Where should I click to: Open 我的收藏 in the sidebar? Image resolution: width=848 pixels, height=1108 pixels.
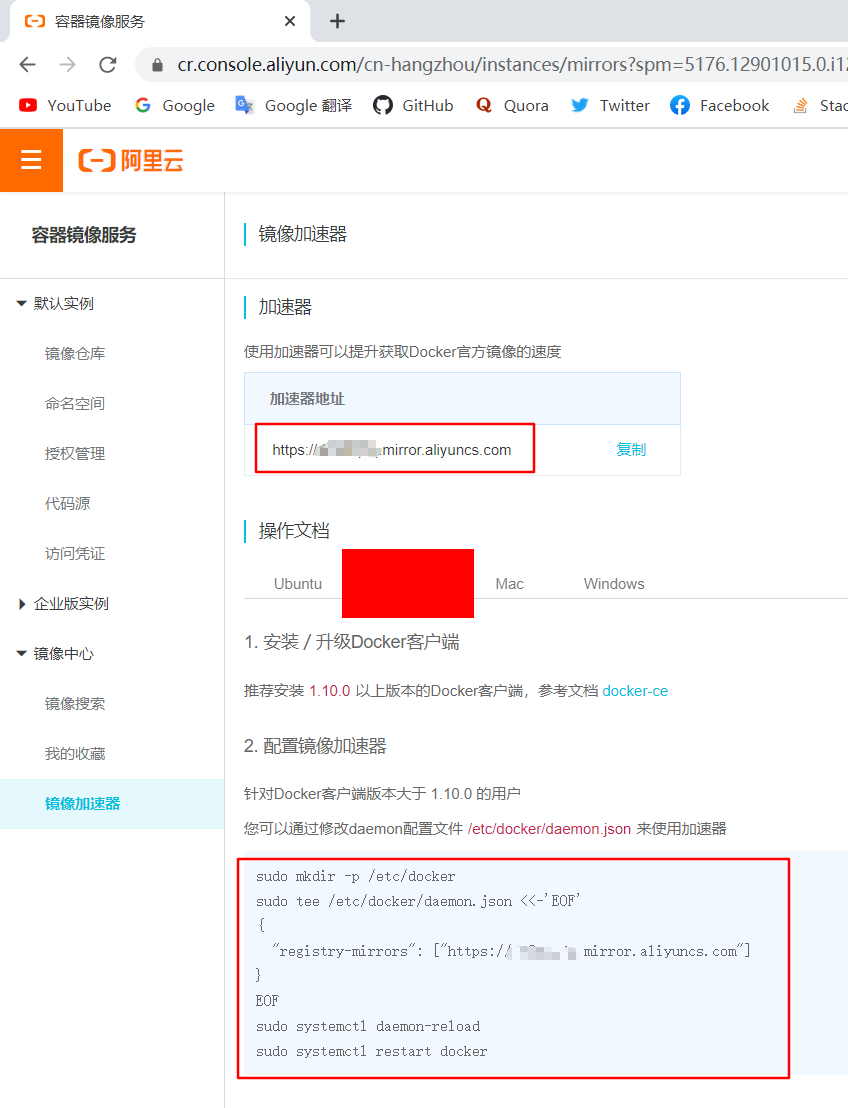tap(75, 754)
